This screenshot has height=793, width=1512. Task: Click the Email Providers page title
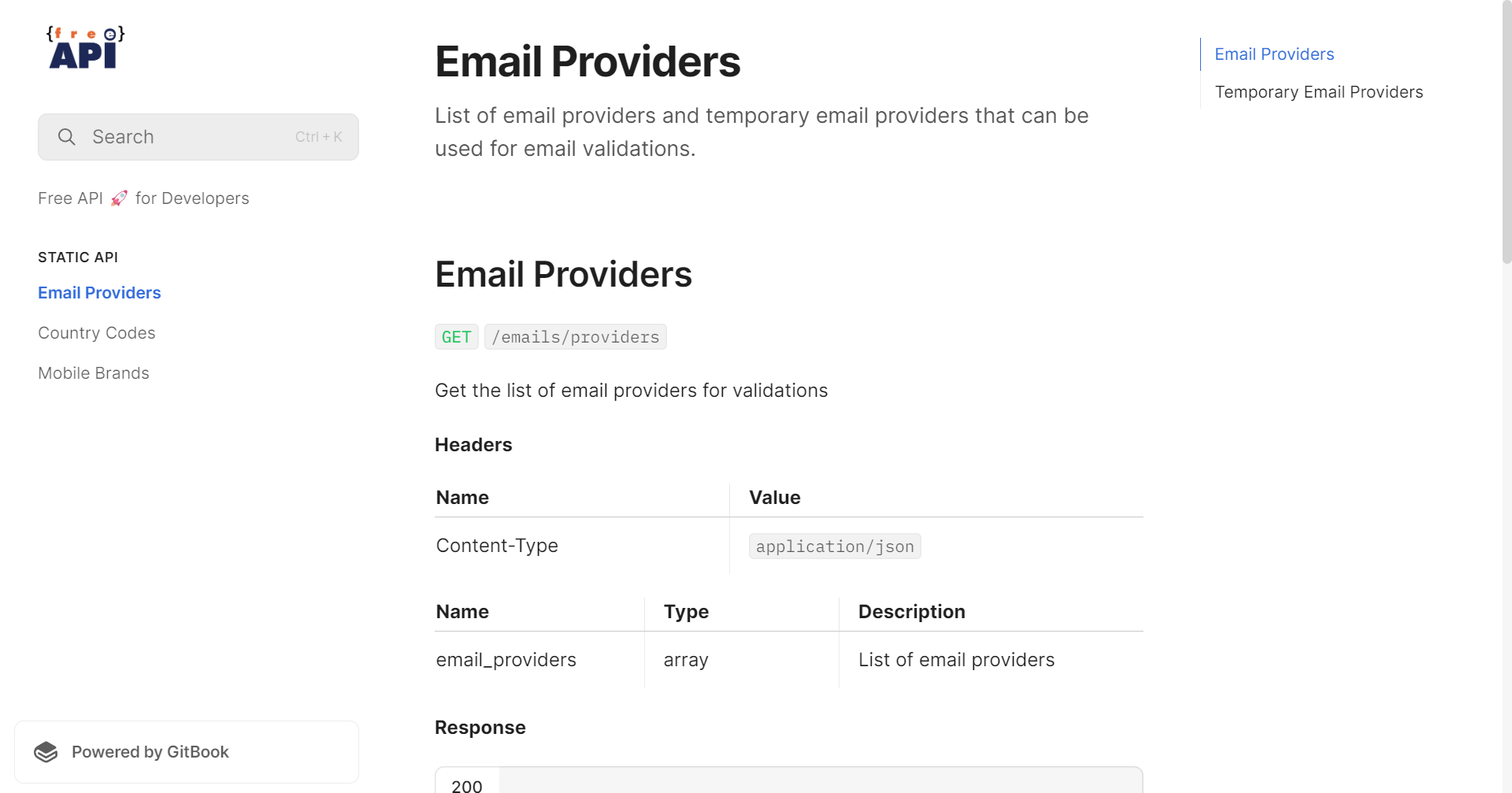pos(587,61)
